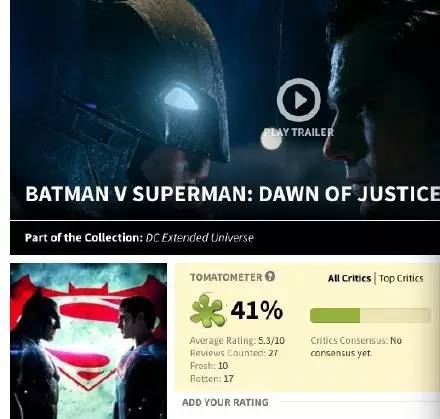Click the Fresh 10 count

click(x=209, y=366)
